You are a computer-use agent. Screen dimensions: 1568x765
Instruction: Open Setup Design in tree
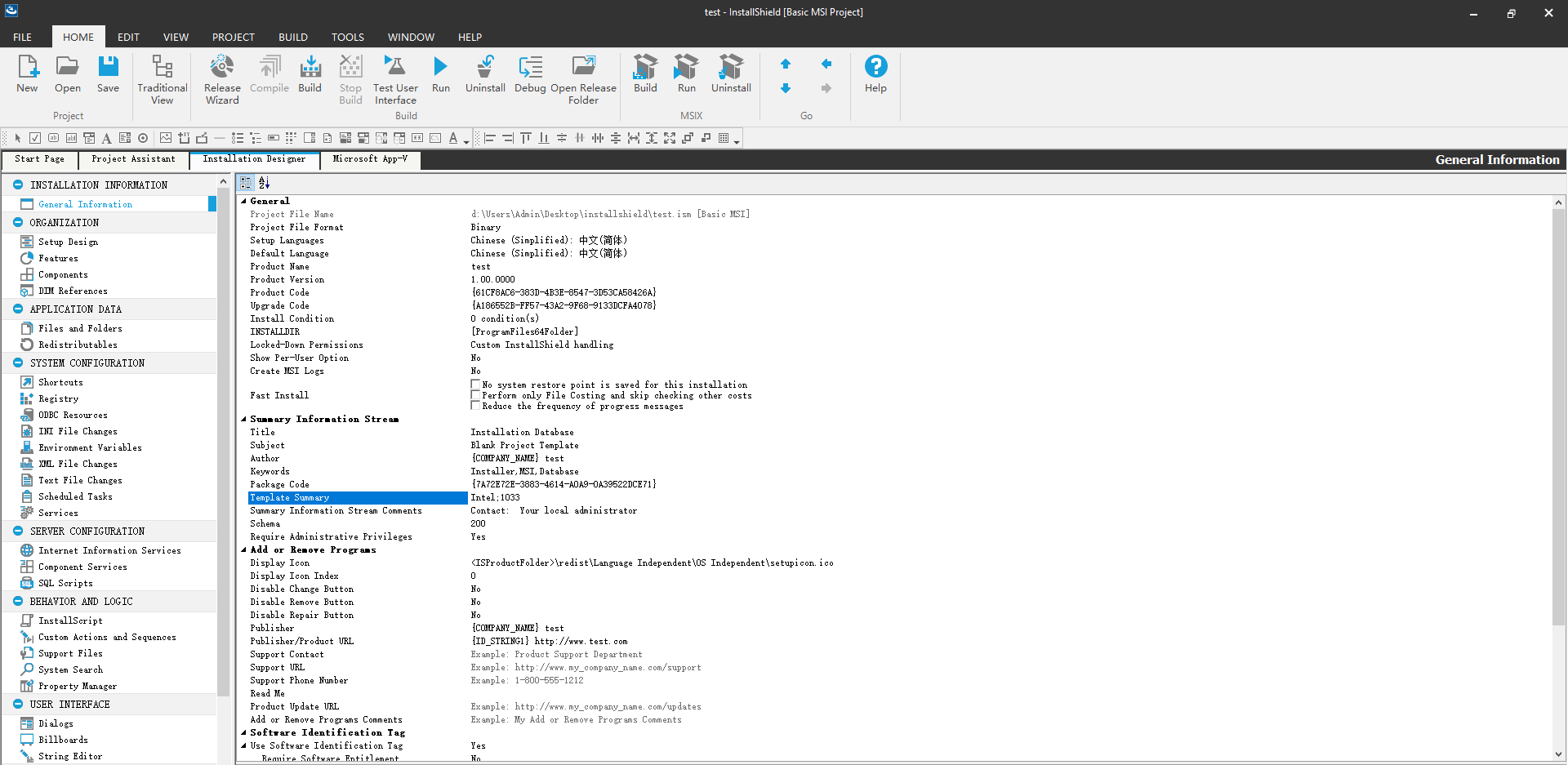pyautogui.click(x=68, y=242)
